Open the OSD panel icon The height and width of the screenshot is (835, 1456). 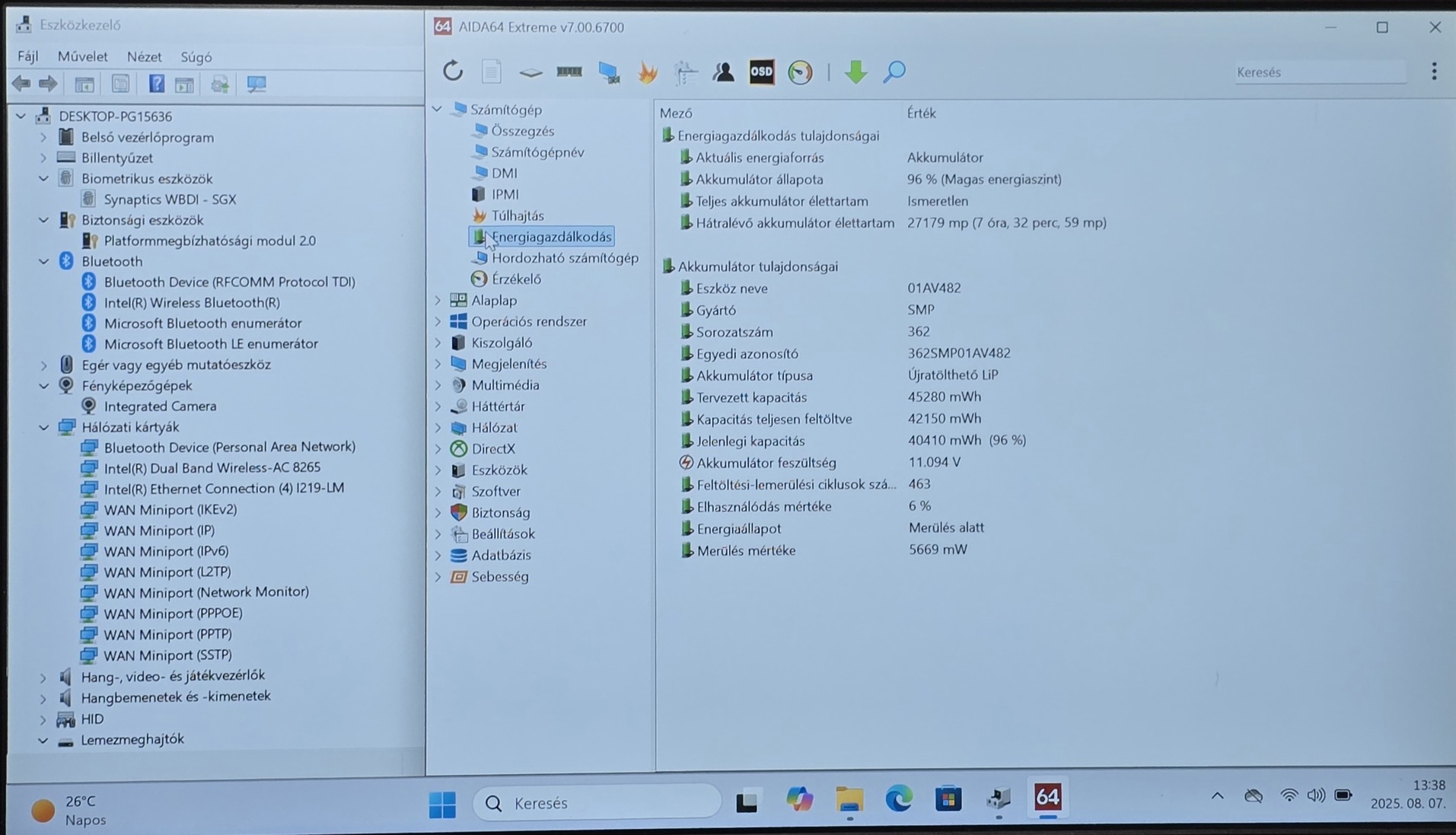[x=761, y=72]
